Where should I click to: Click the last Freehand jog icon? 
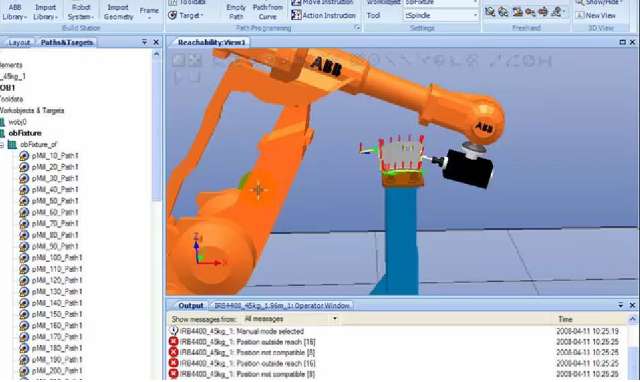click(x=556, y=12)
